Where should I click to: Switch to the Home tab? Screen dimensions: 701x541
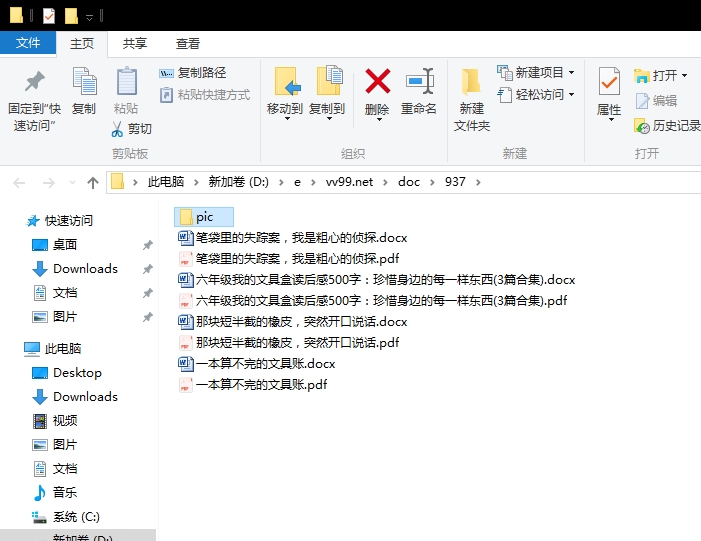click(x=82, y=43)
